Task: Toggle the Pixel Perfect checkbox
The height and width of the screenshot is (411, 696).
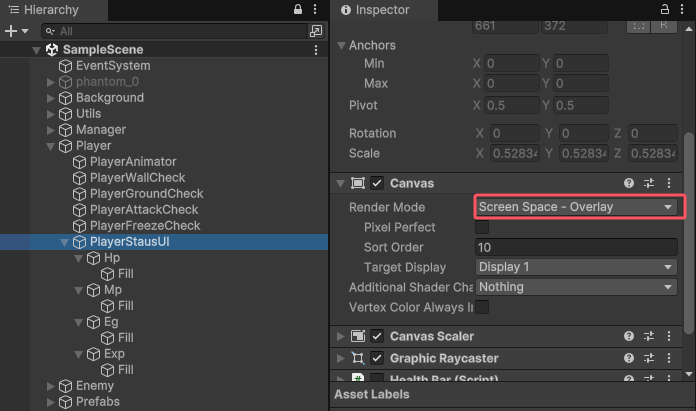Action: pyautogui.click(x=482, y=227)
